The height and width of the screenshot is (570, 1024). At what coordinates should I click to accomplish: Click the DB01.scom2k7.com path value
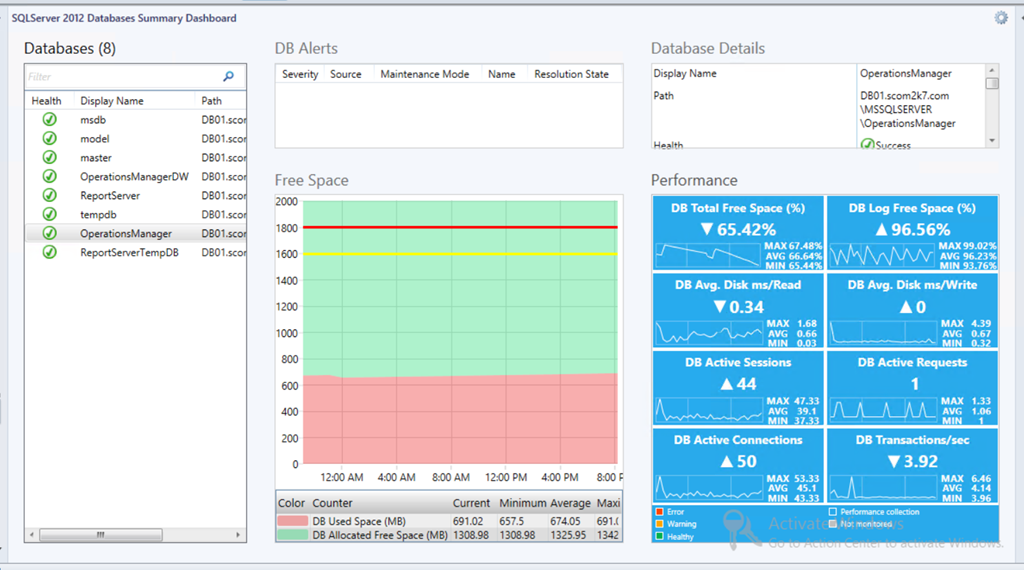[904, 95]
